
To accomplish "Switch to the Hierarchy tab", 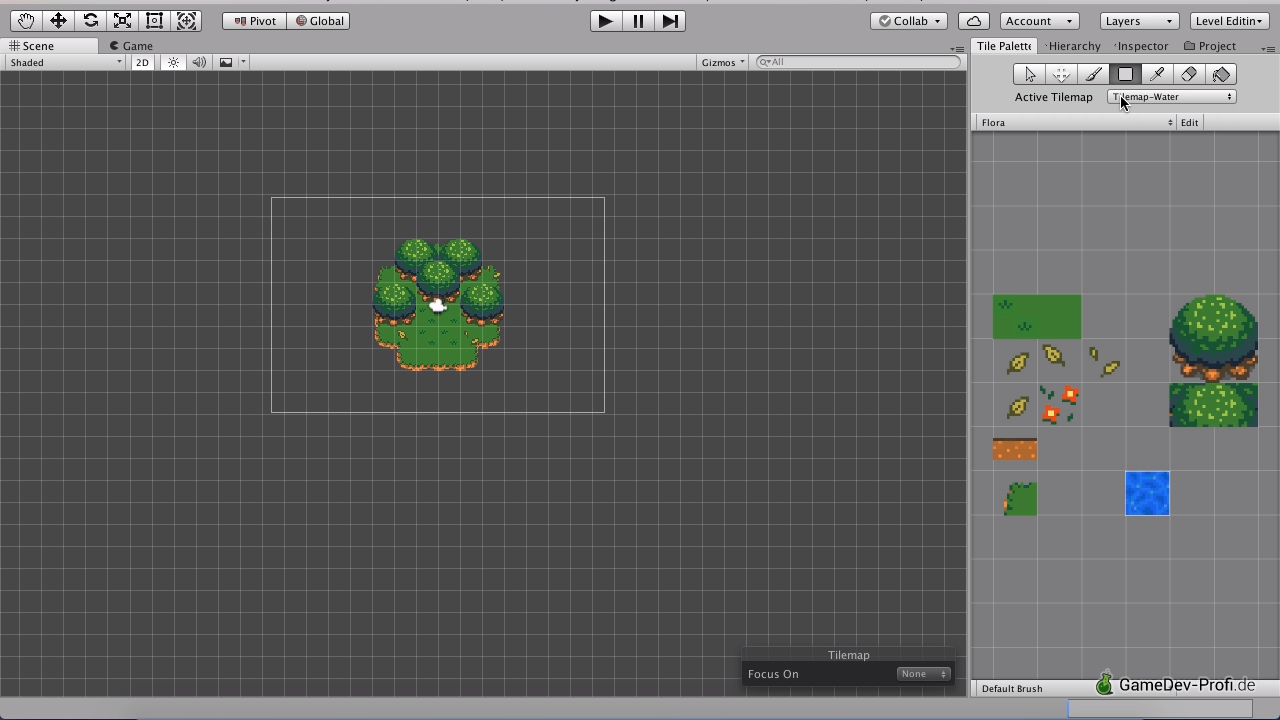I will click(1074, 46).
